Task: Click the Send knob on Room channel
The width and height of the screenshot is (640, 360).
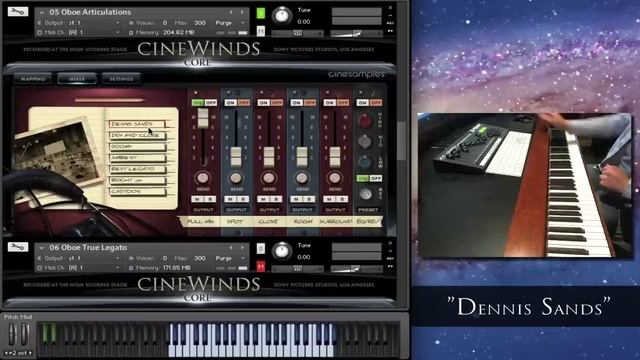Action: (302, 178)
